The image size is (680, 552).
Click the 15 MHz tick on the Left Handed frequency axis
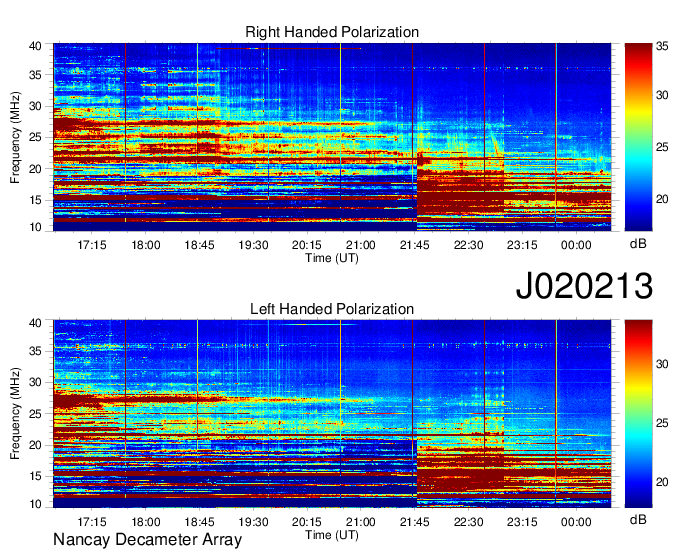point(35,477)
